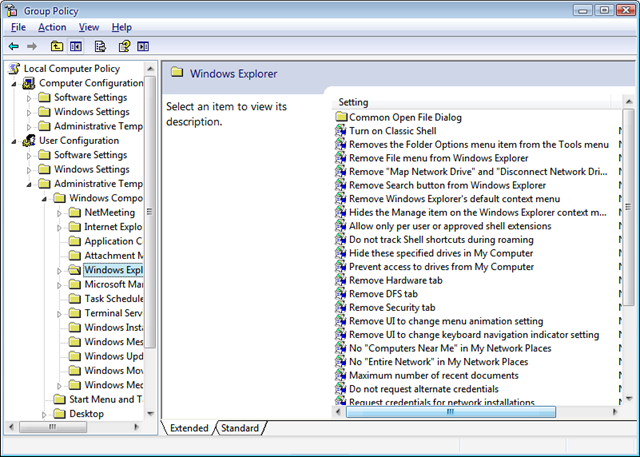
Task: Click the Up One Level folder icon
Action: pos(57,46)
